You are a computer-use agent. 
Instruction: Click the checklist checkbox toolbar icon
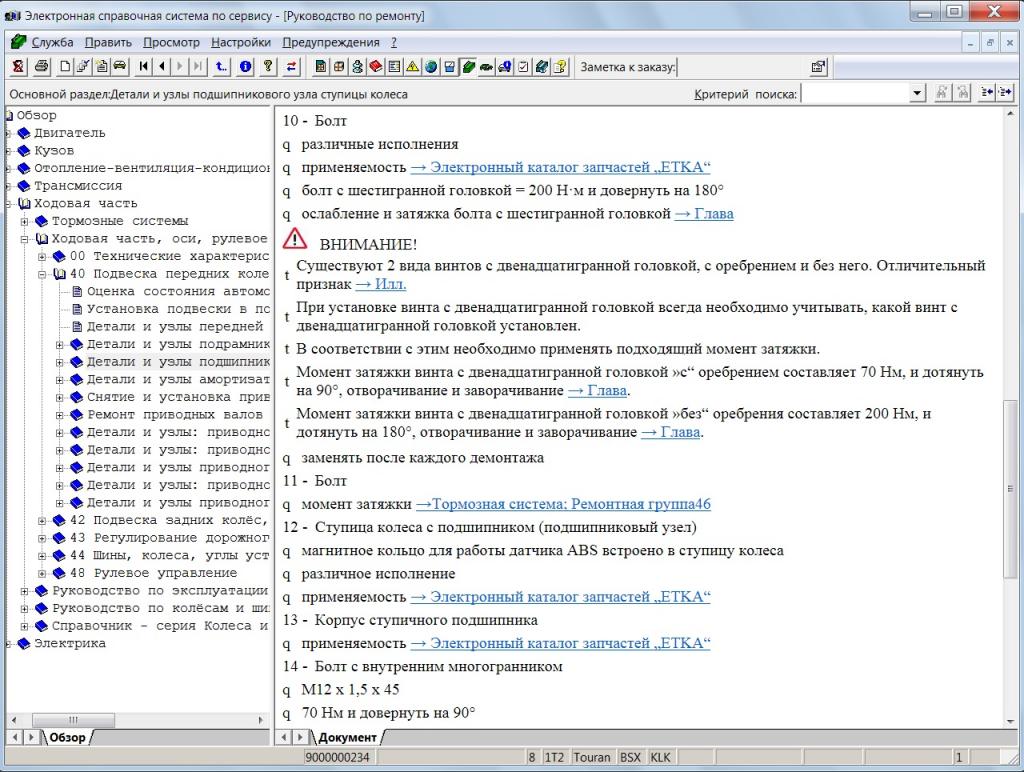pos(523,67)
